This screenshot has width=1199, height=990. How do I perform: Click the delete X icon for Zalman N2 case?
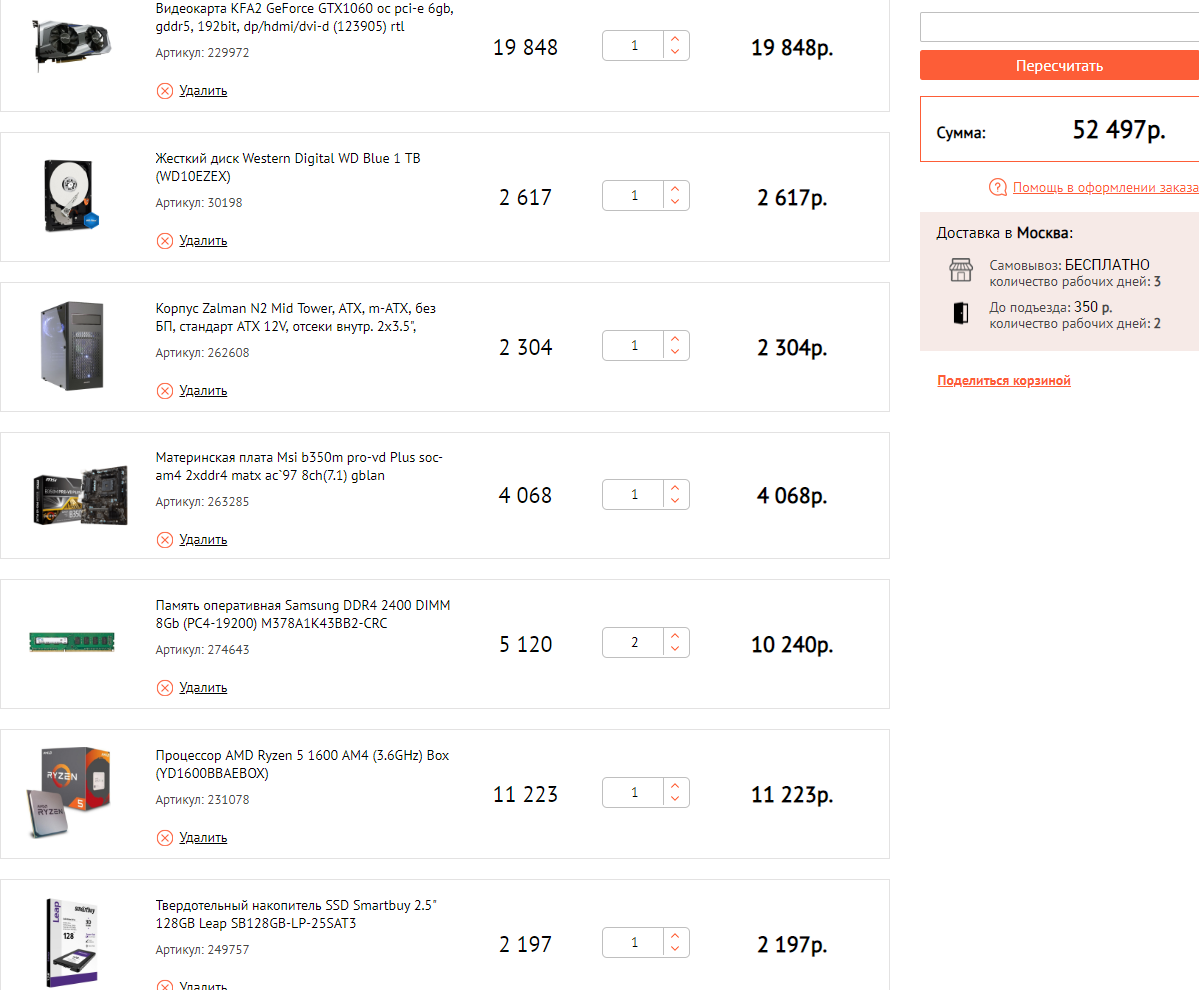(x=165, y=391)
